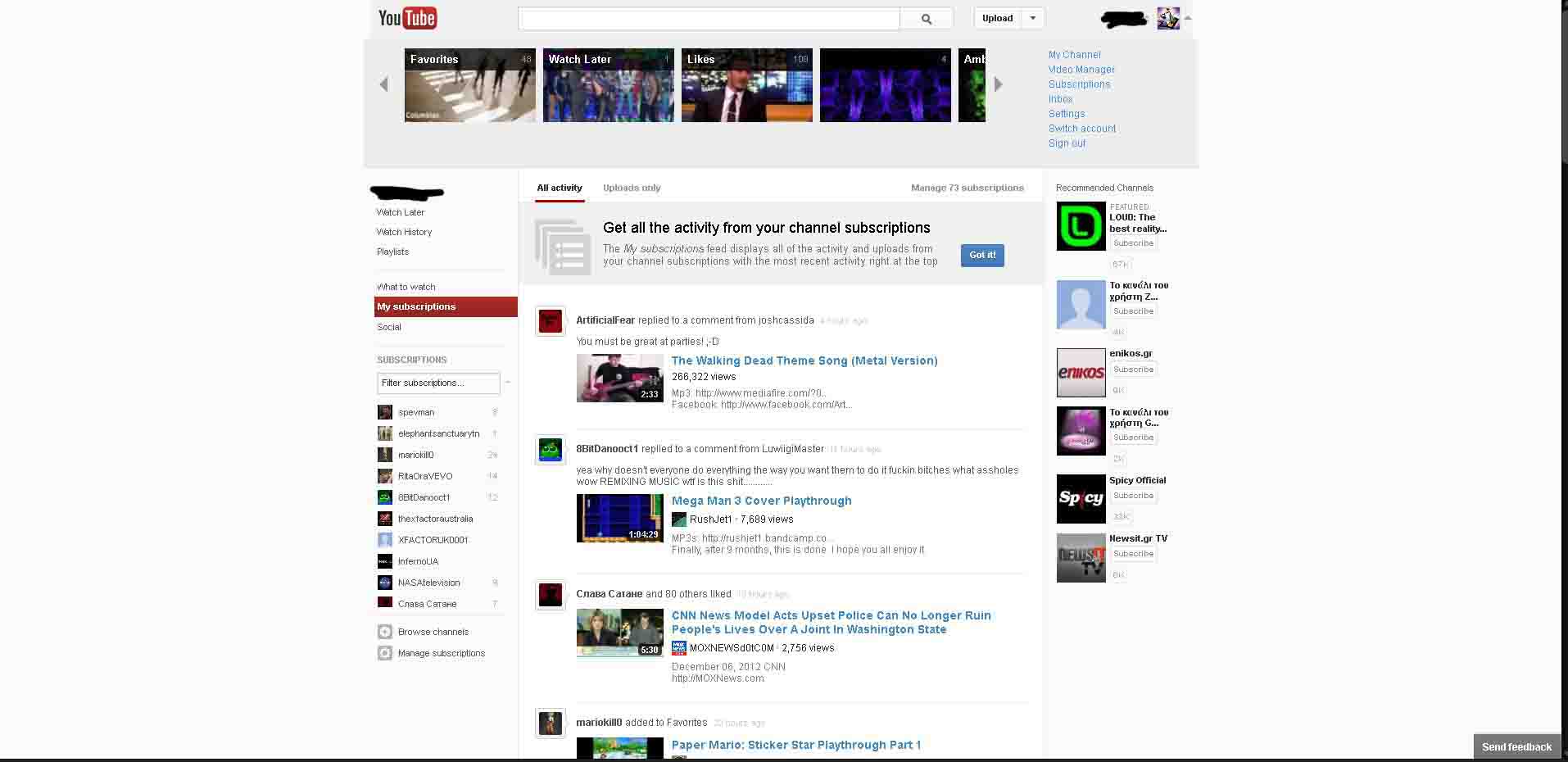
Task: Click the spevman subscription icon
Action: tap(385, 412)
